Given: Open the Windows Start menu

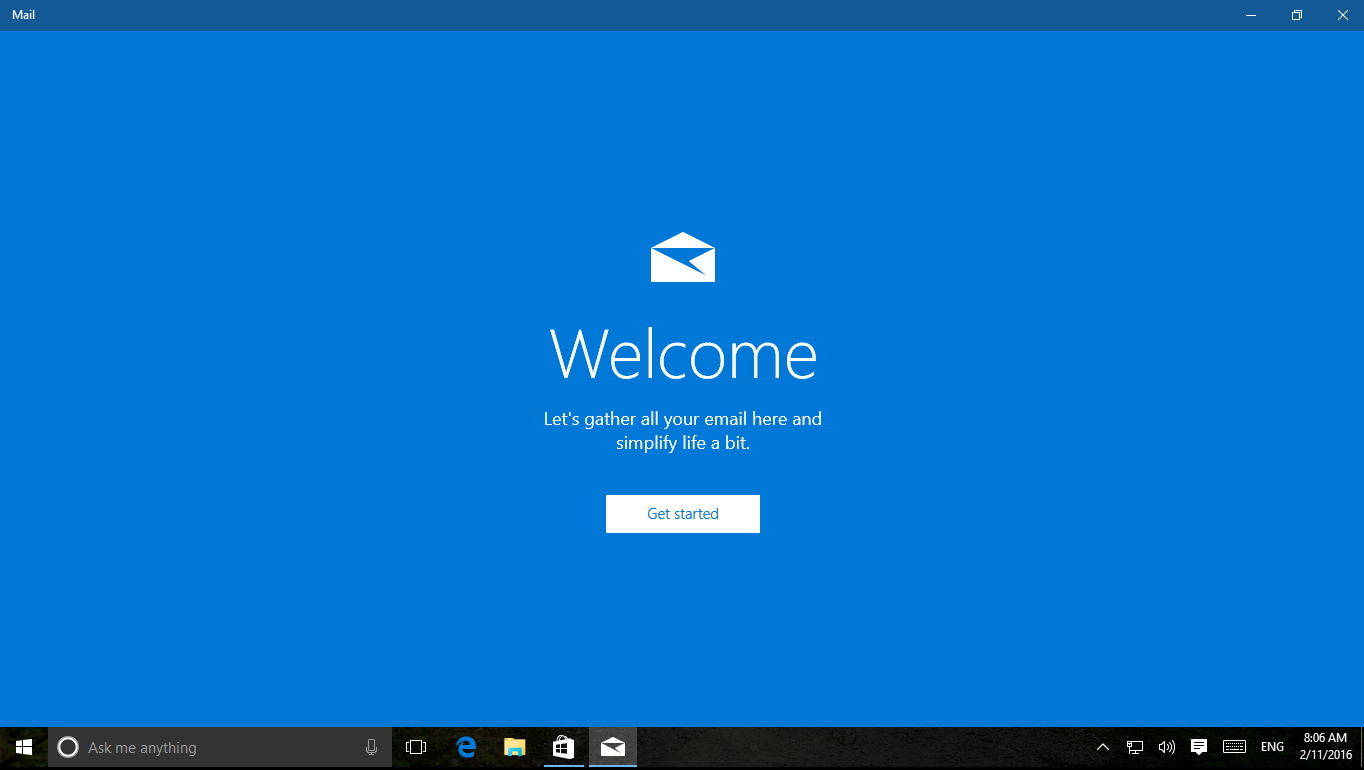Looking at the screenshot, I should 24,747.
